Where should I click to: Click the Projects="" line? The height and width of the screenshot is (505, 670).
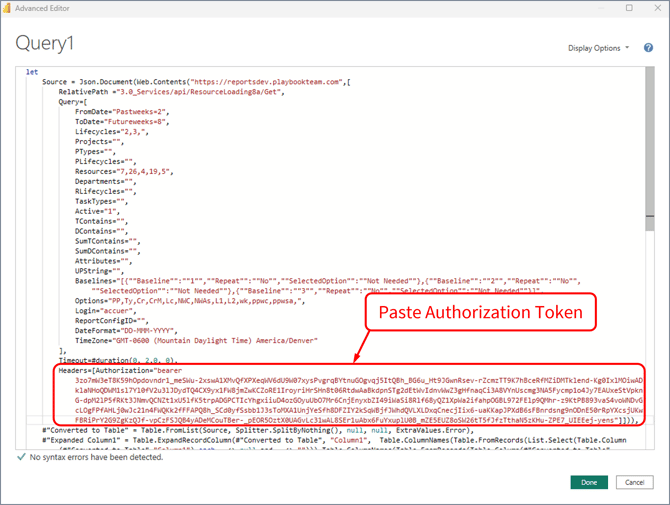coord(100,141)
